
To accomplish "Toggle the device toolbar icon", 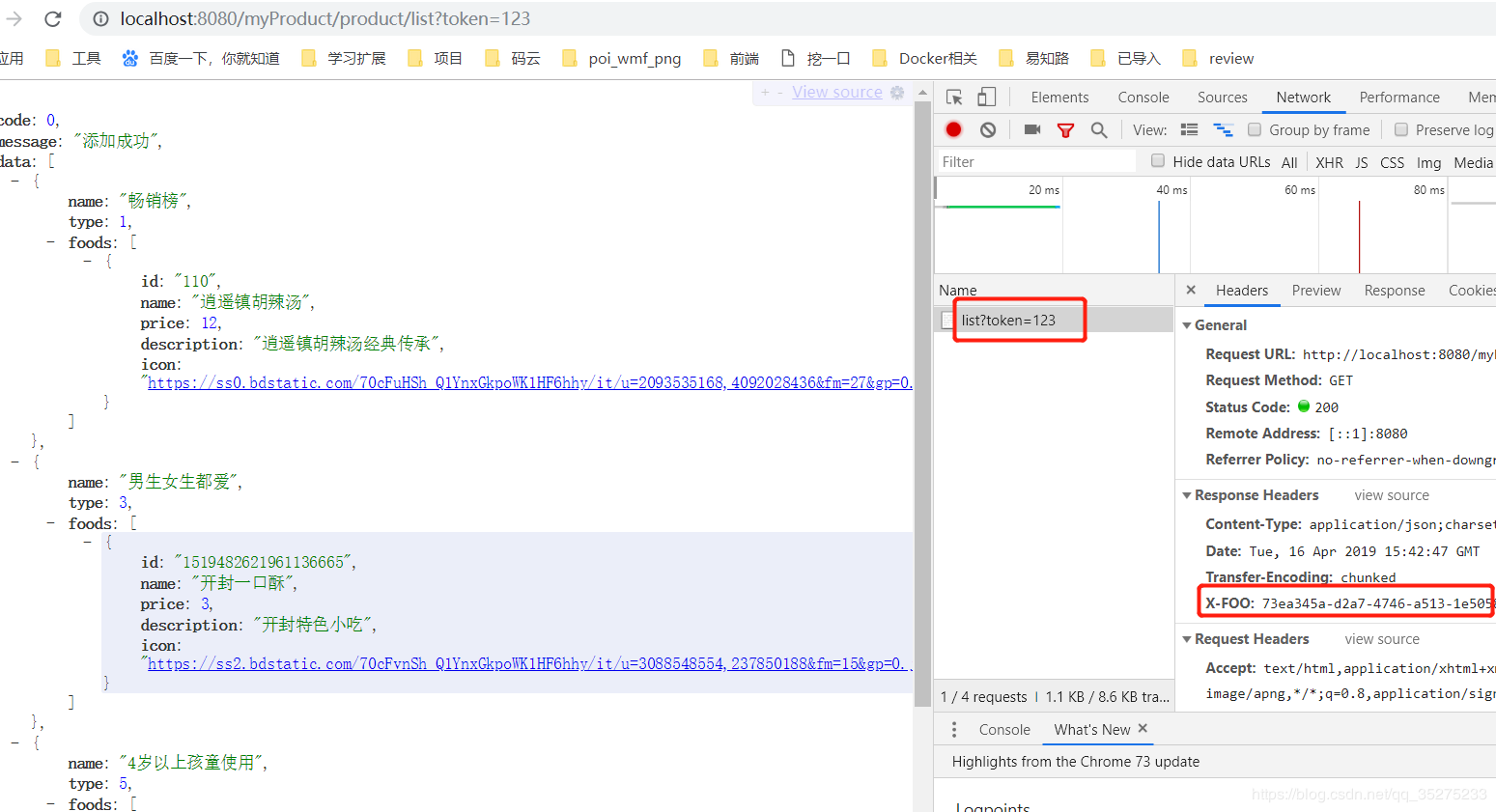I will click(986, 97).
